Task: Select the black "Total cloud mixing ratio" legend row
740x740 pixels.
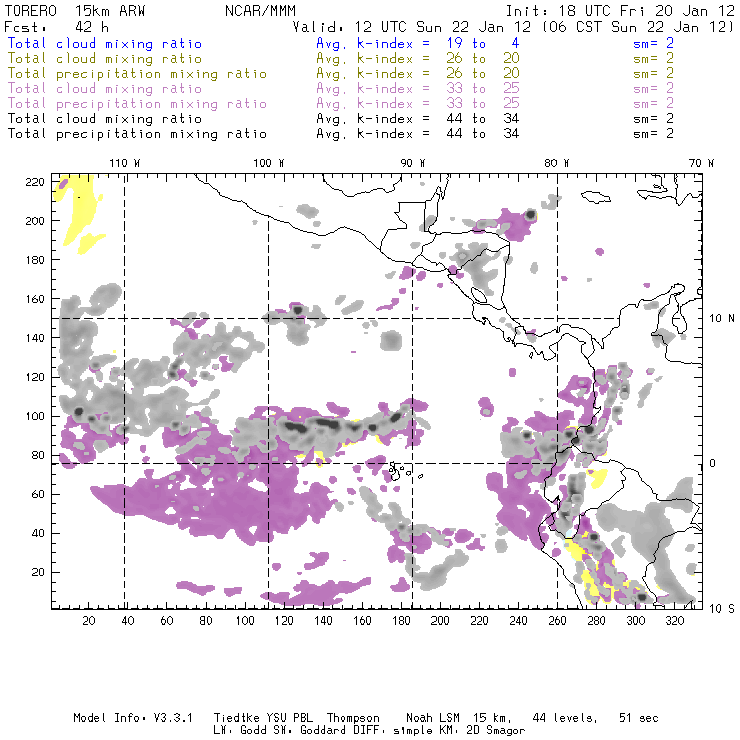Action: (x=105, y=118)
